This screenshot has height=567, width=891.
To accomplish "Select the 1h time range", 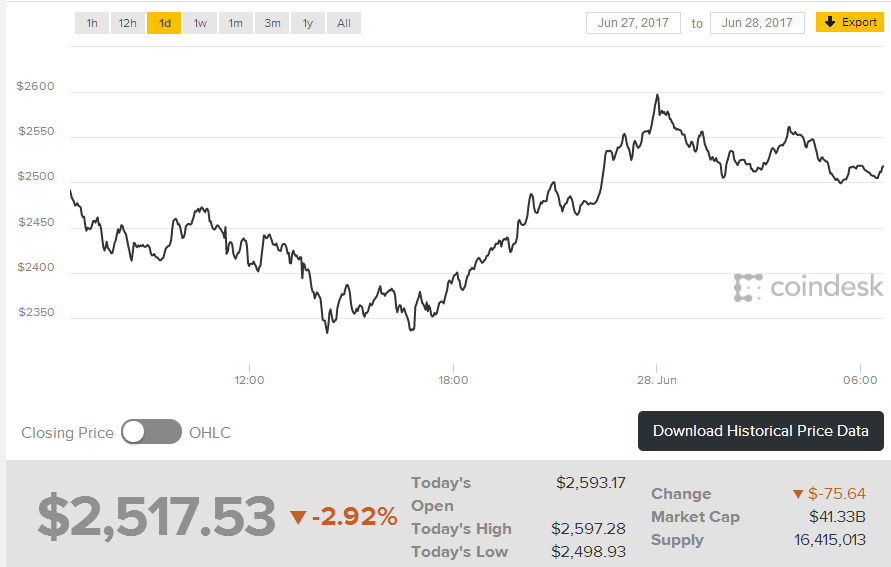I will pos(92,23).
